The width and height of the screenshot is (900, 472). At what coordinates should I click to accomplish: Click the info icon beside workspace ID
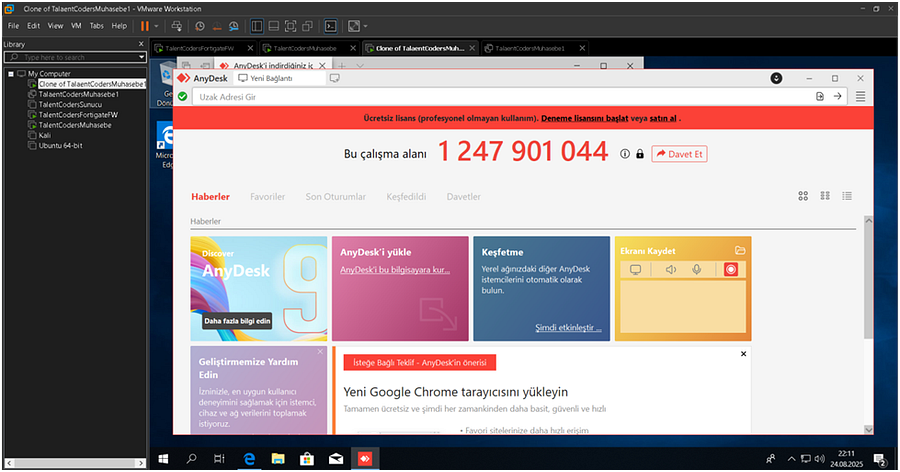tap(624, 154)
